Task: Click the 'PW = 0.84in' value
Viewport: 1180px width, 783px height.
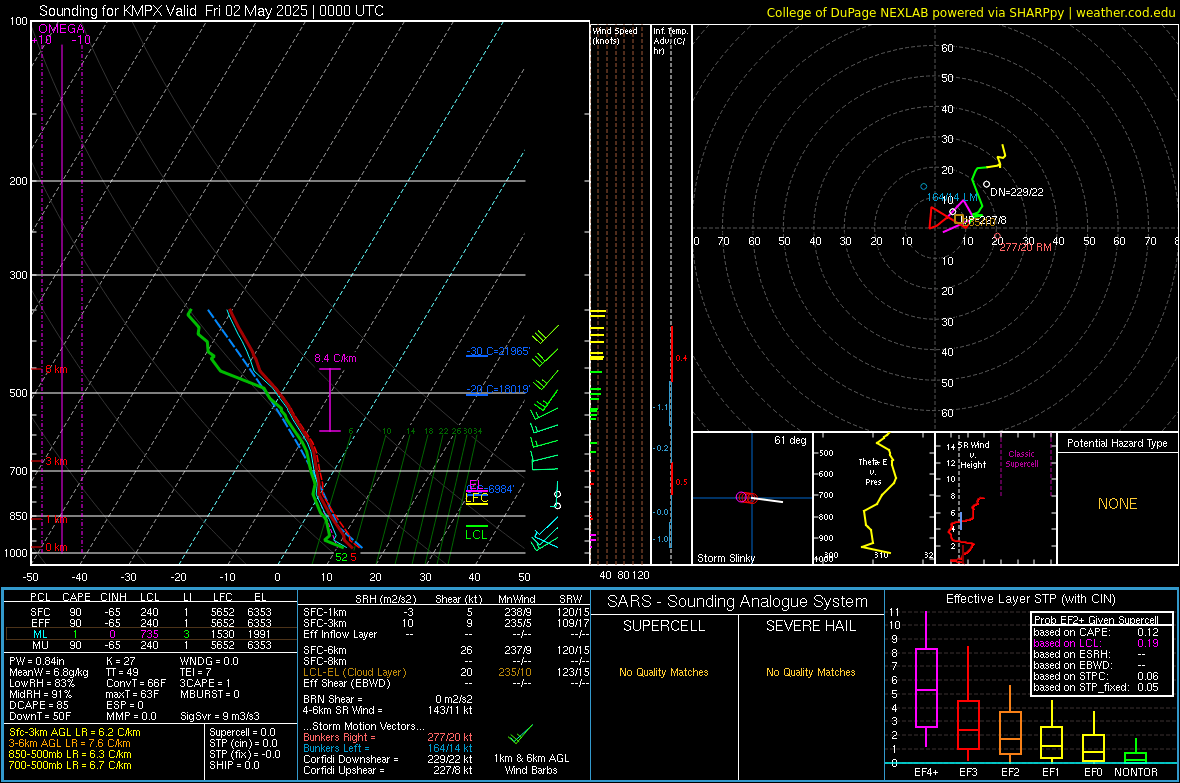Action: click(x=37, y=661)
